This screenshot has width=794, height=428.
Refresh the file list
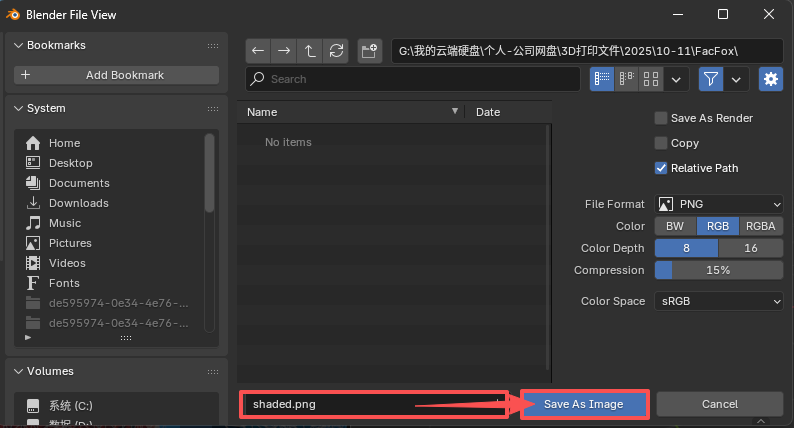point(336,51)
